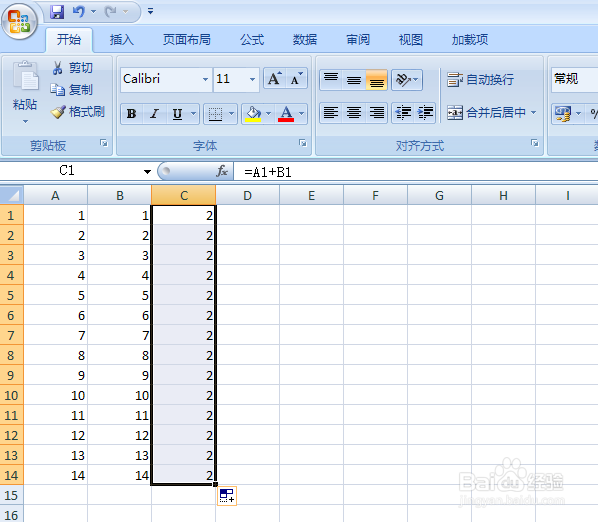Toggle underline formatting
This screenshot has height=522, width=598.
pyautogui.click(x=177, y=114)
